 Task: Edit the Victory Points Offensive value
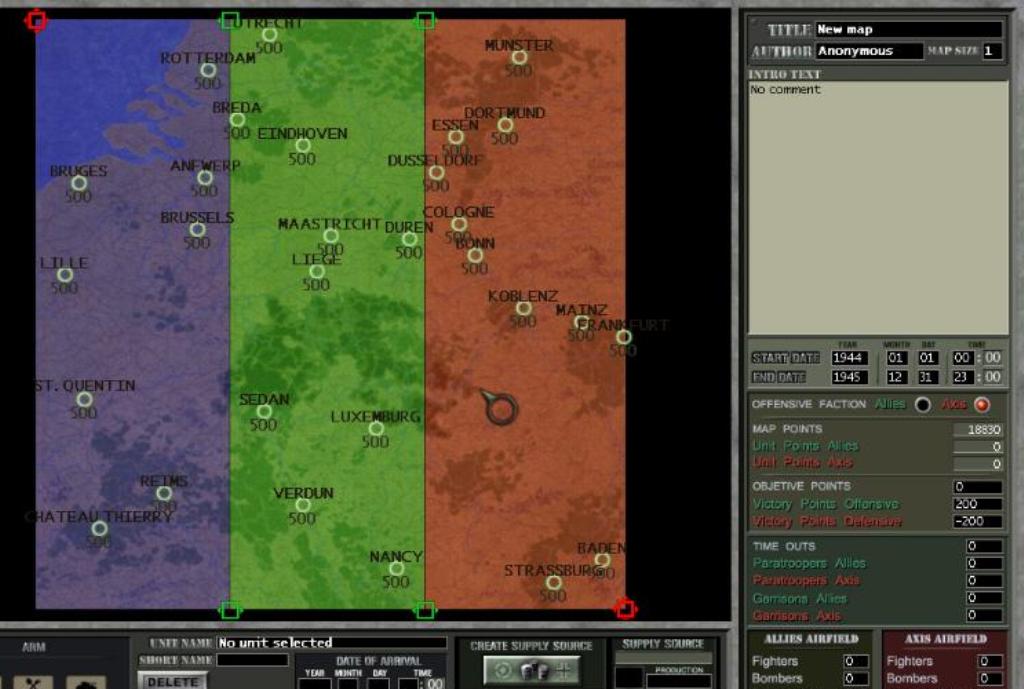click(977, 504)
